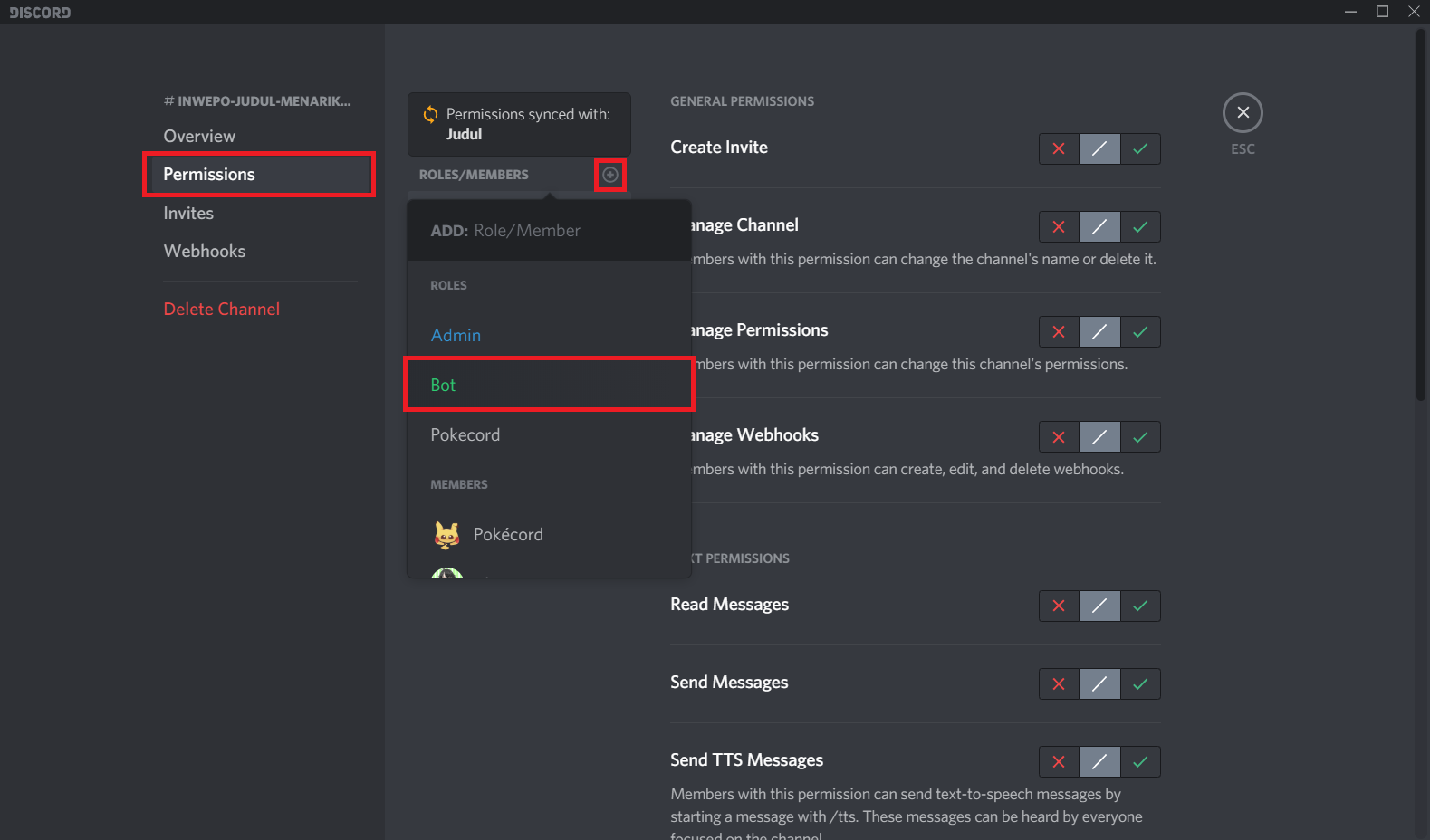
Task: Deny Manage Permissions toggle
Action: (x=1059, y=332)
